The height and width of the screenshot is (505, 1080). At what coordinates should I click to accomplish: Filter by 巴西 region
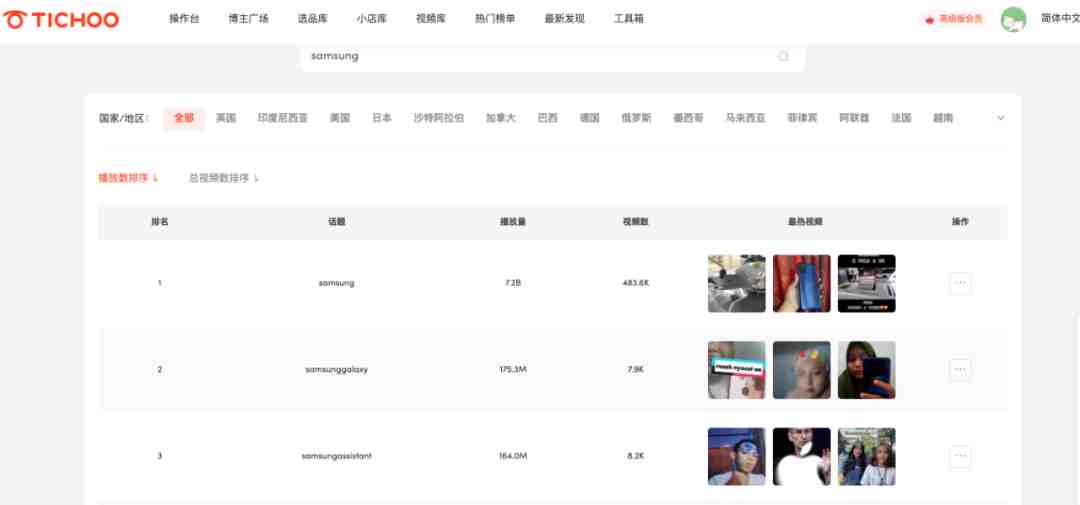(x=548, y=118)
